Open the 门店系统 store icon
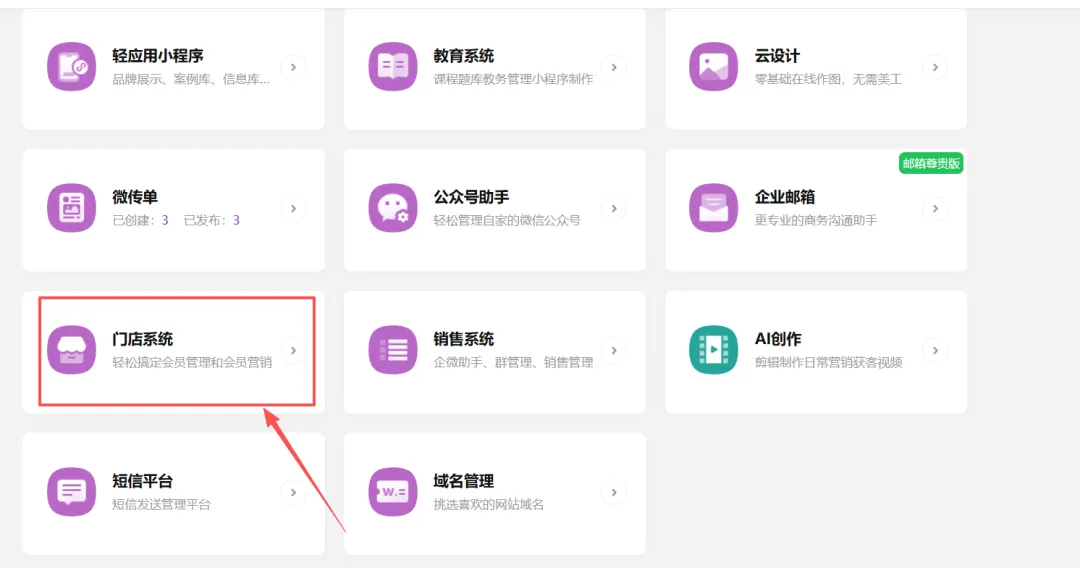 [72, 350]
